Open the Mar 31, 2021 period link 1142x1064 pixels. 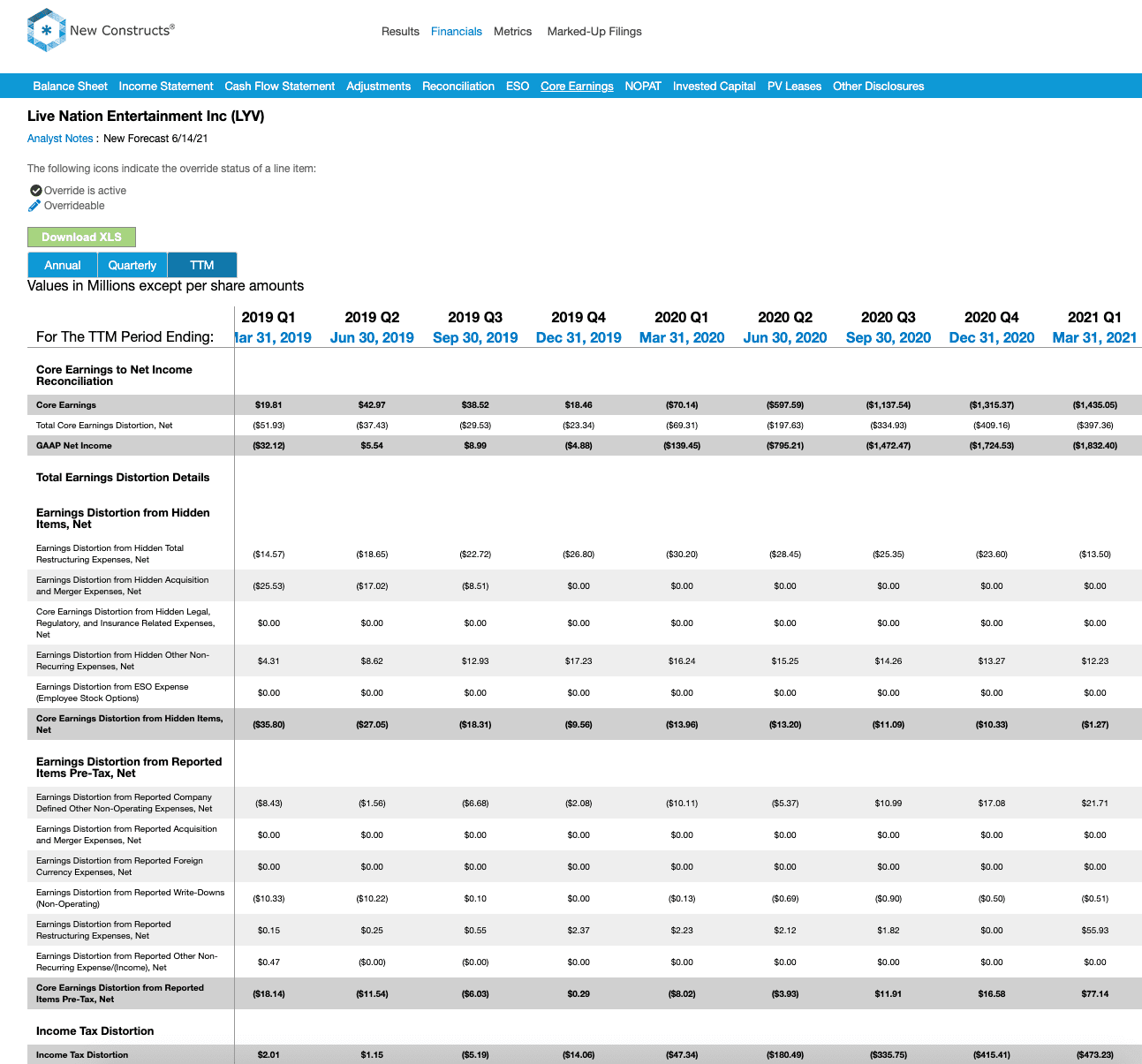click(x=1095, y=337)
